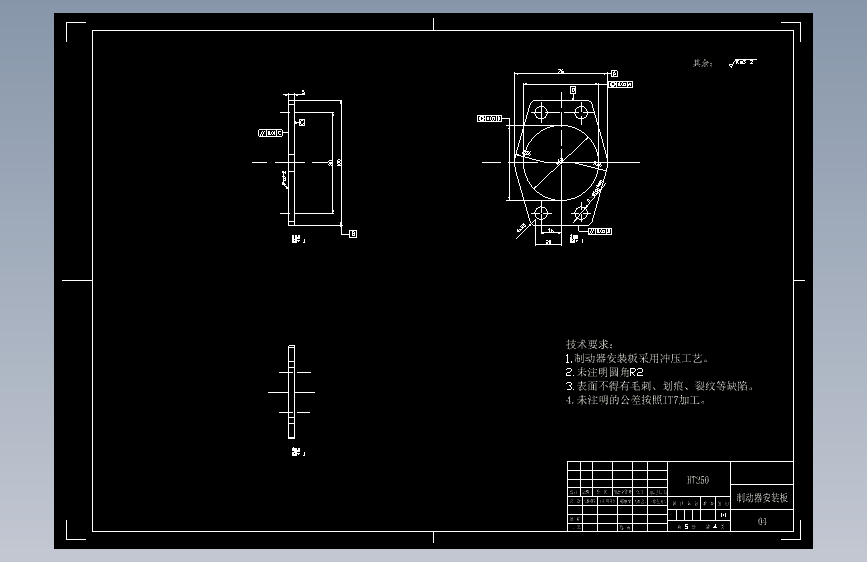Click the '其余:' surface finish label

pos(703,64)
